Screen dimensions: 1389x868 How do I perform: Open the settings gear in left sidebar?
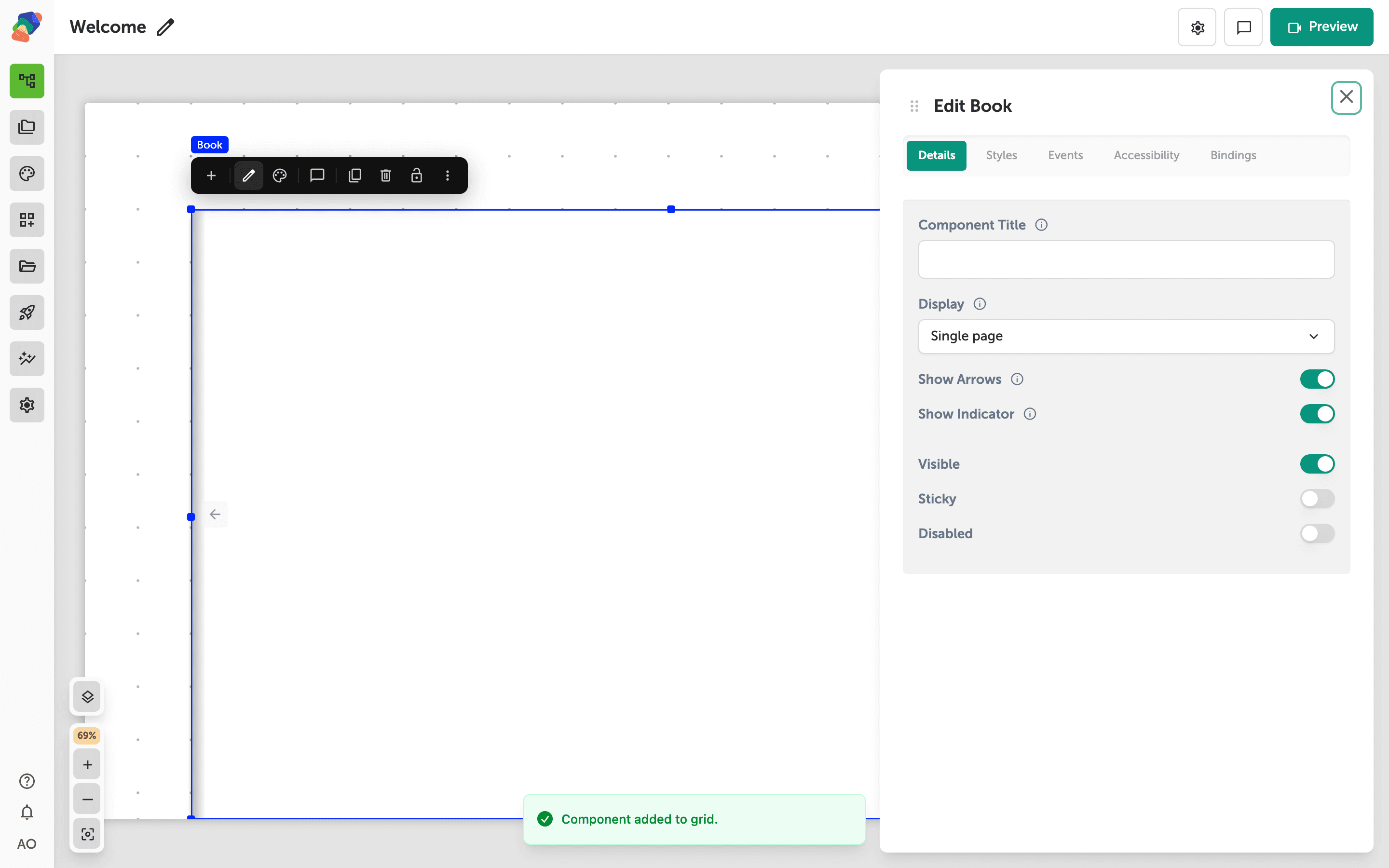[27, 405]
